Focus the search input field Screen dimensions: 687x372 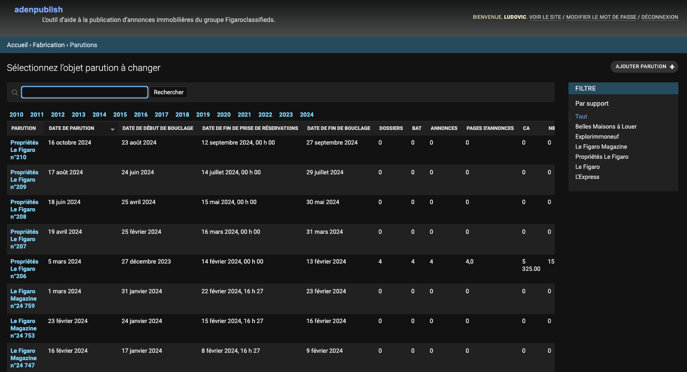[85, 92]
